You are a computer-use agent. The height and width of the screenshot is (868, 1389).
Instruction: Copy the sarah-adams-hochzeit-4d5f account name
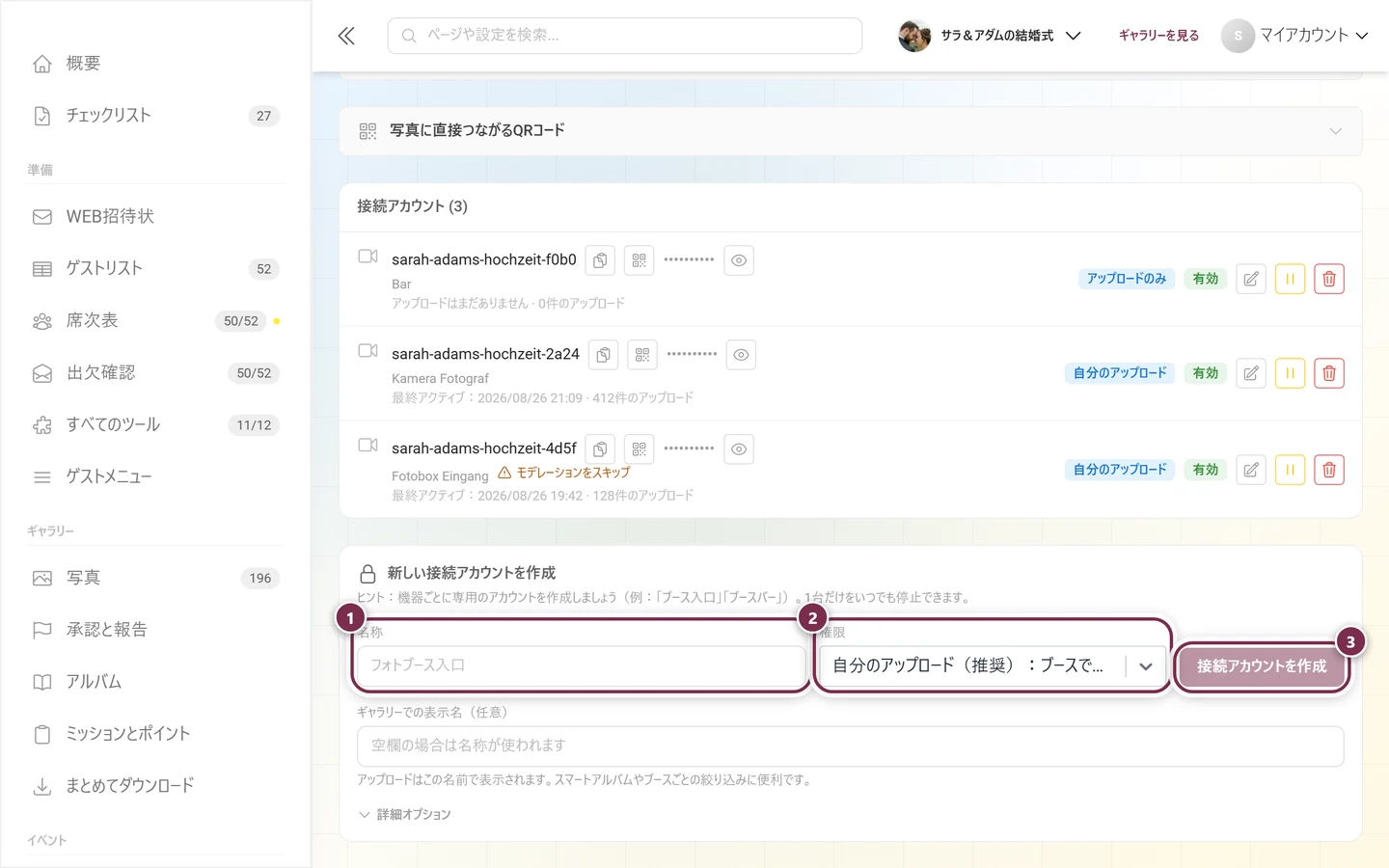click(x=600, y=449)
